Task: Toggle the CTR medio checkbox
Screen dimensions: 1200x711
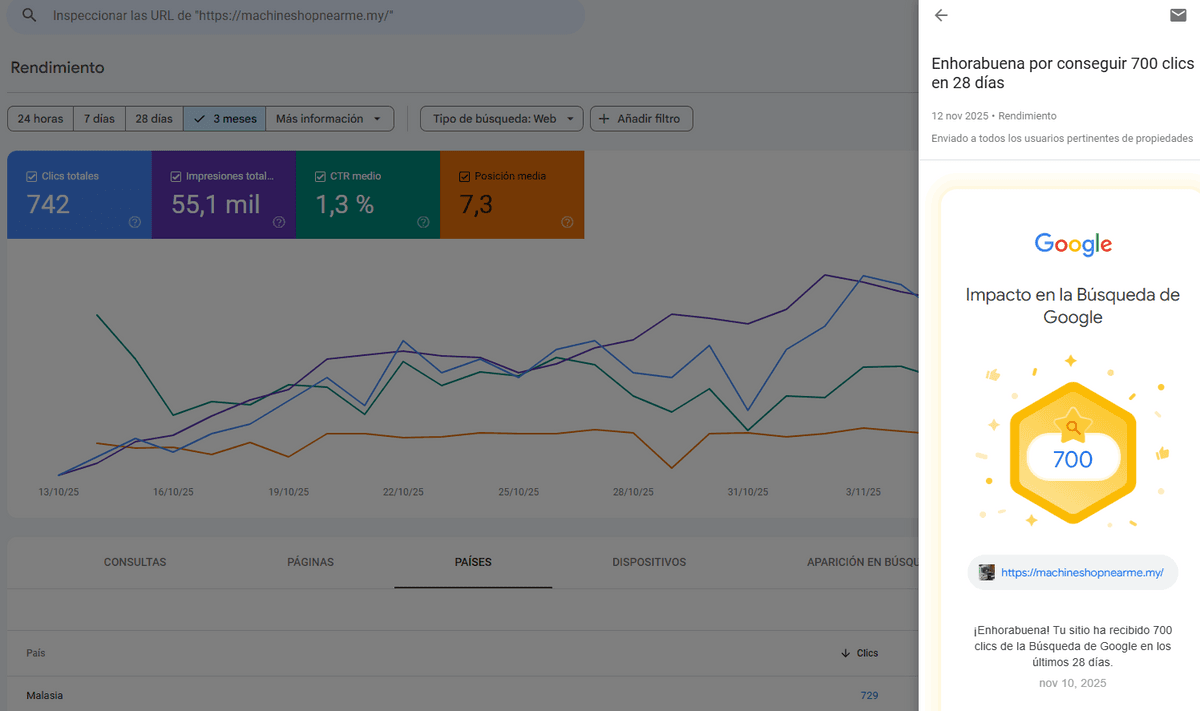Action: click(320, 177)
